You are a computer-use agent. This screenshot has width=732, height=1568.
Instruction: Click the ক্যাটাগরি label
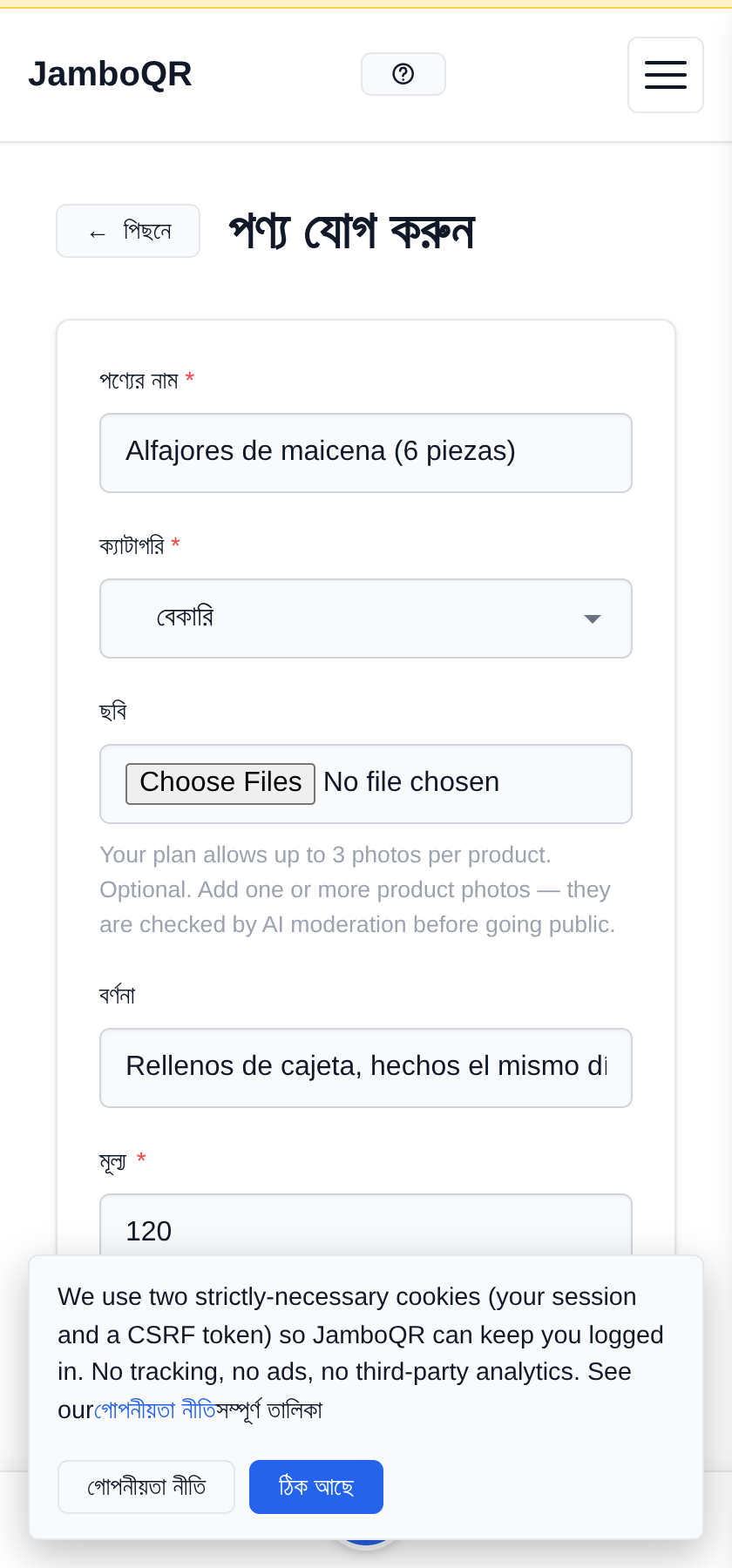(x=132, y=546)
